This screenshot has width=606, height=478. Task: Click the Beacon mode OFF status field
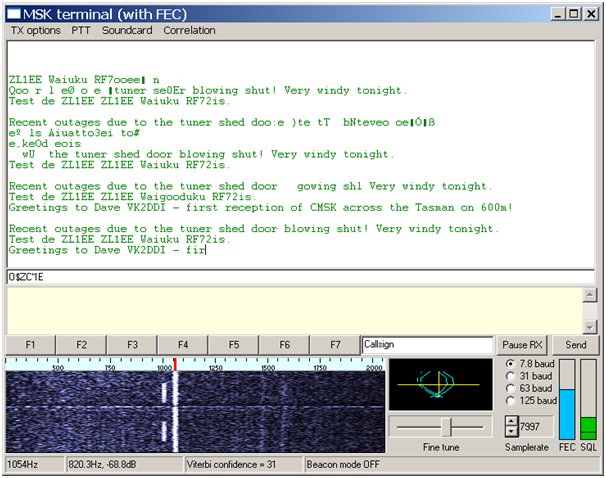(x=452, y=464)
